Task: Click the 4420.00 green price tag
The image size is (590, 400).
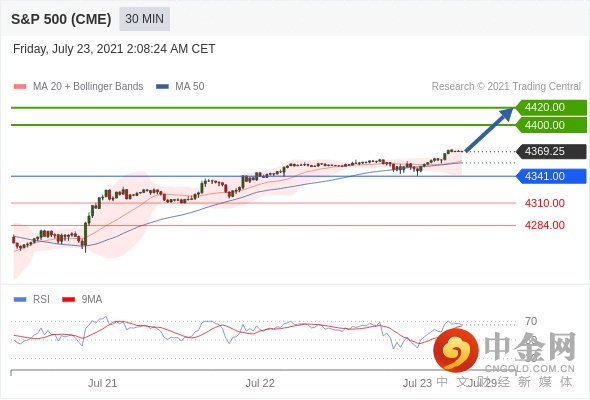Action: 551,108
